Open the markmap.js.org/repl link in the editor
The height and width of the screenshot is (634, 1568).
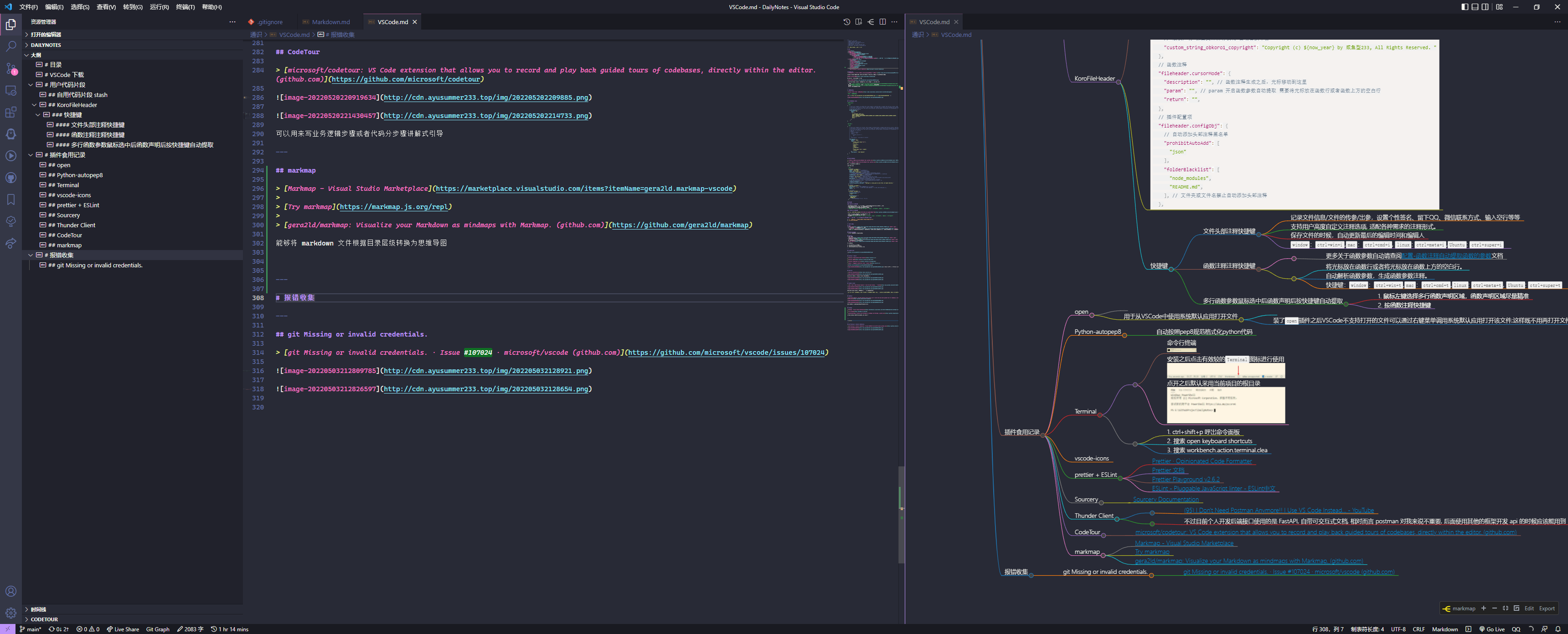click(x=393, y=207)
